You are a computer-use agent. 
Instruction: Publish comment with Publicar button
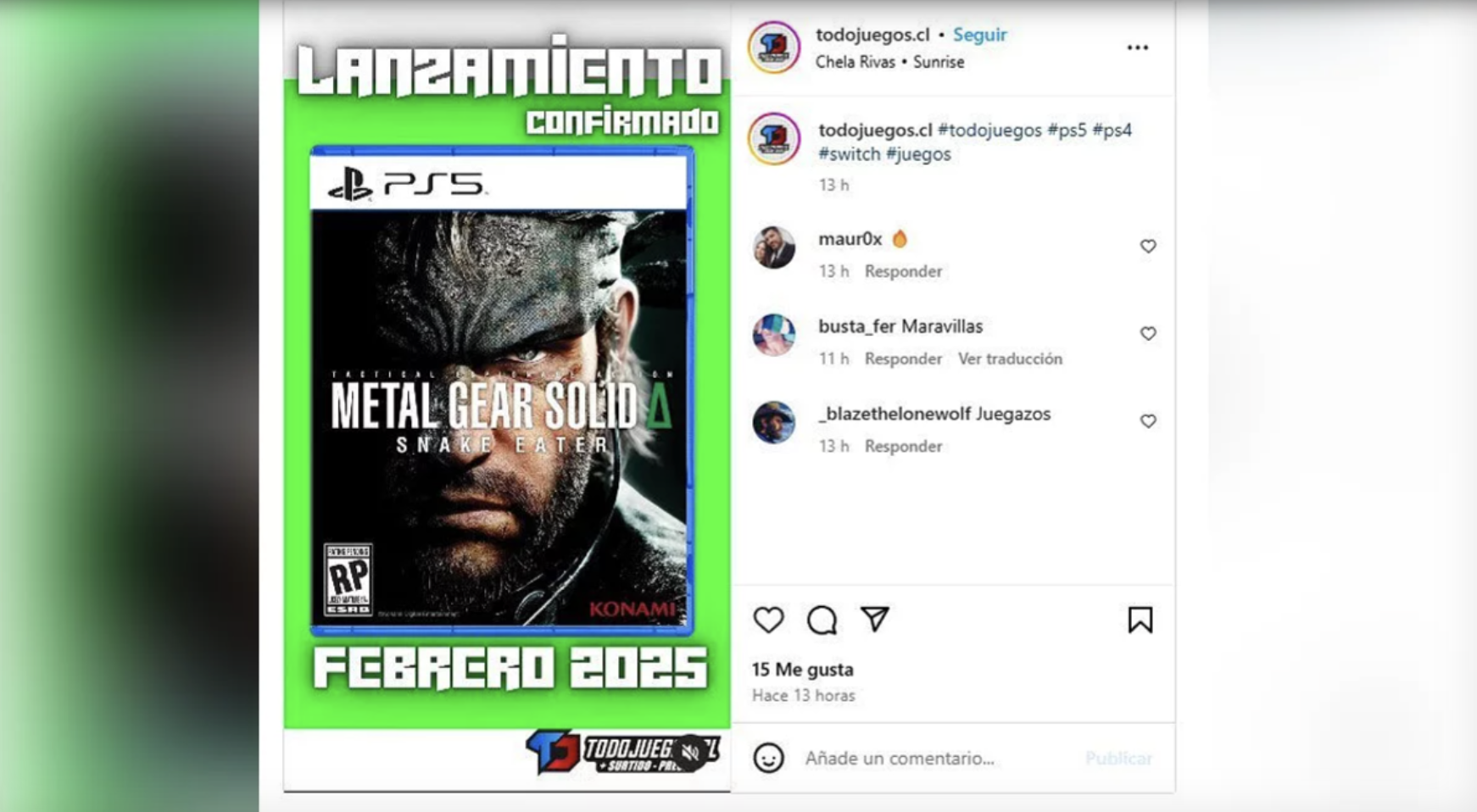pos(1118,758)
